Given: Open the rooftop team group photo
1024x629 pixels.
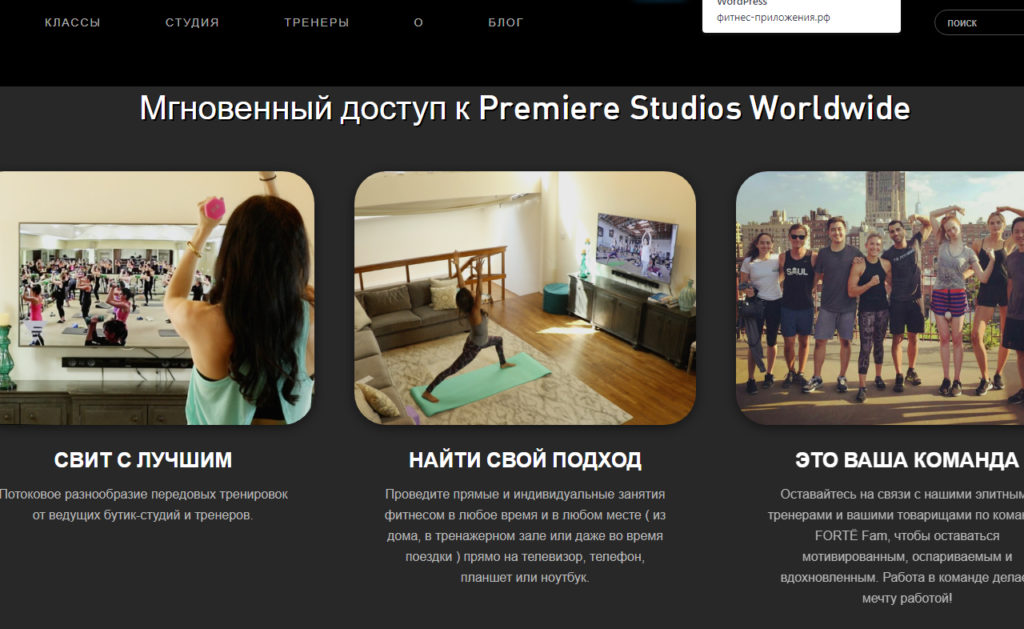Looking at the screenshot, I should coord(880,298).
